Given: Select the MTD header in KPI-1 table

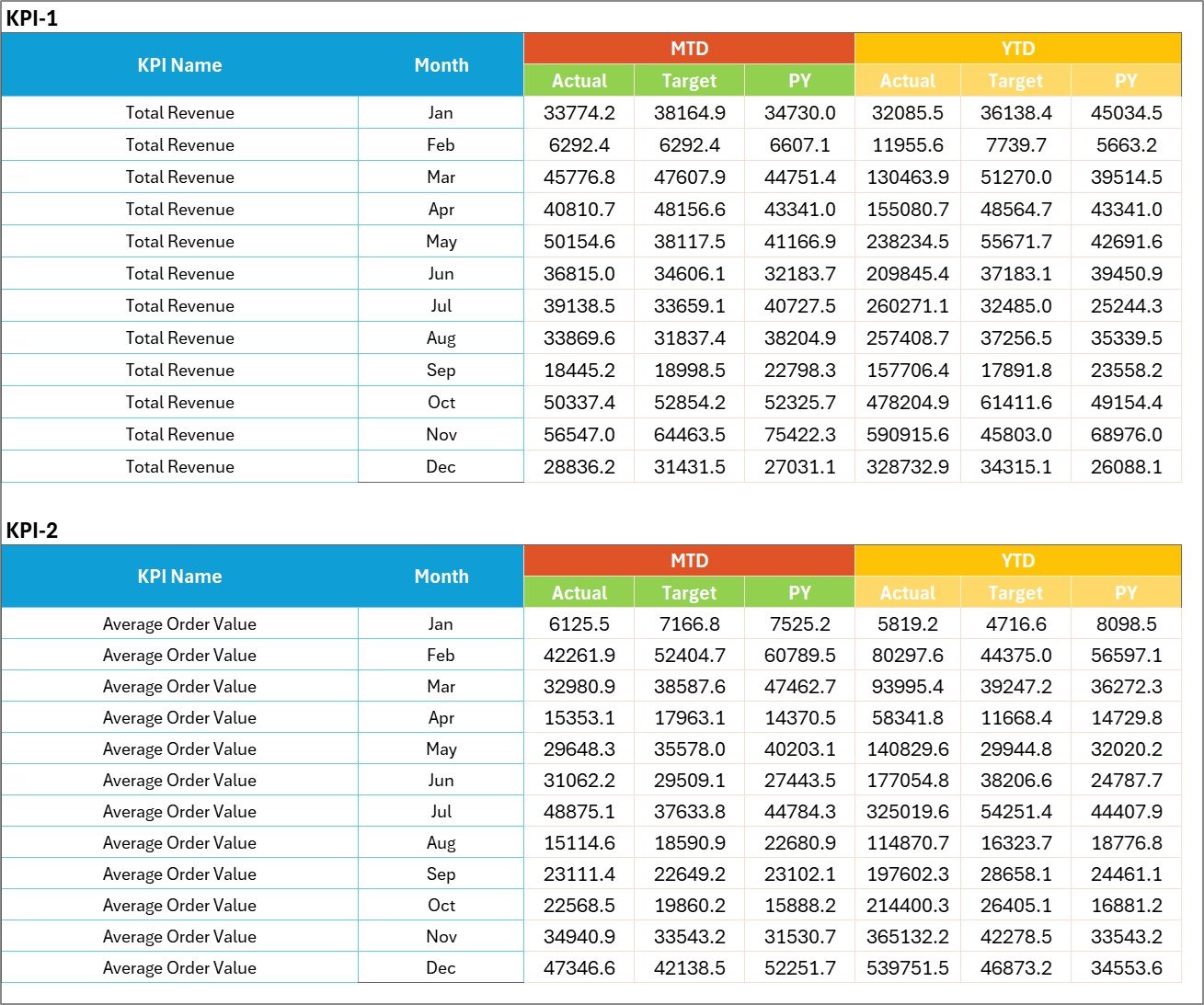Looking at the screenshot, I should [x=688, y=48].
